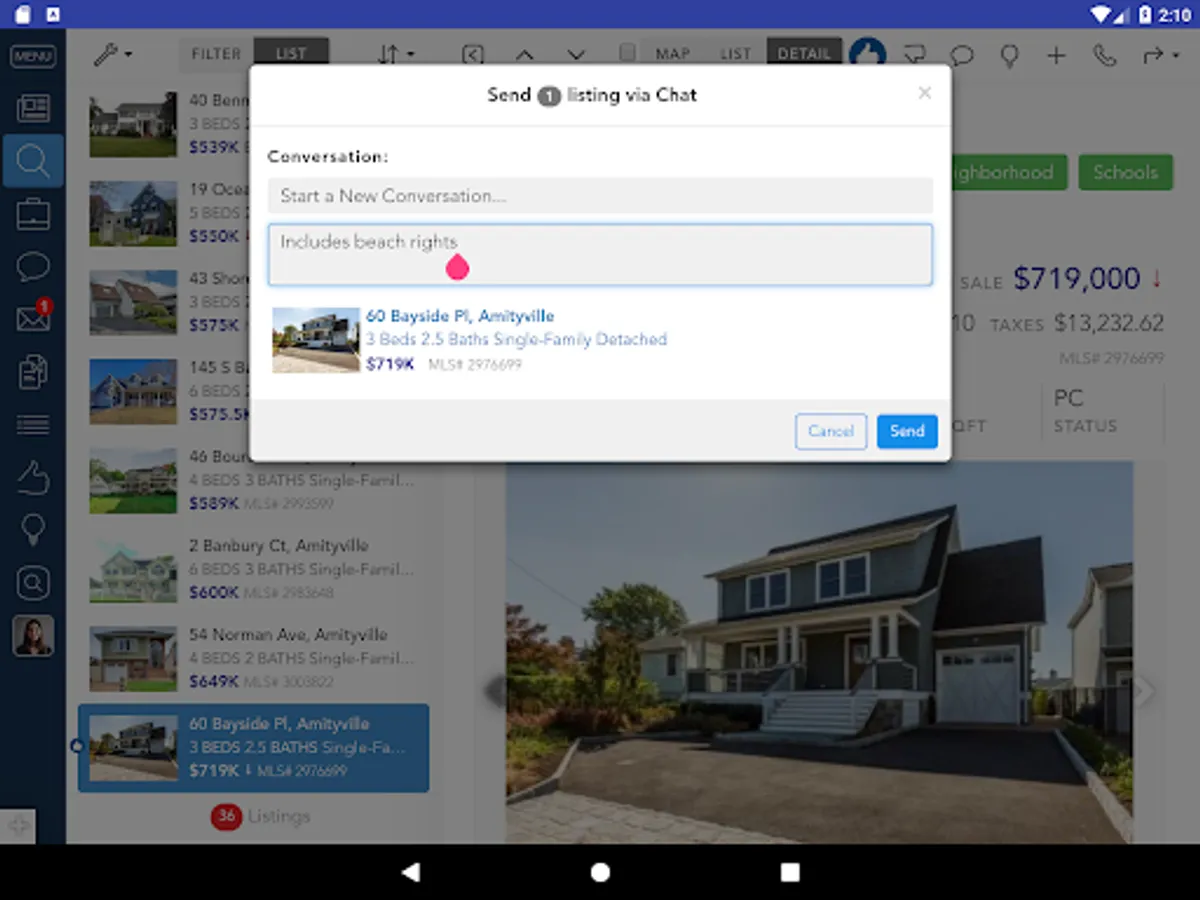Click the Send button
Viewport: 1200px width, 900px height.
[907, 431]
